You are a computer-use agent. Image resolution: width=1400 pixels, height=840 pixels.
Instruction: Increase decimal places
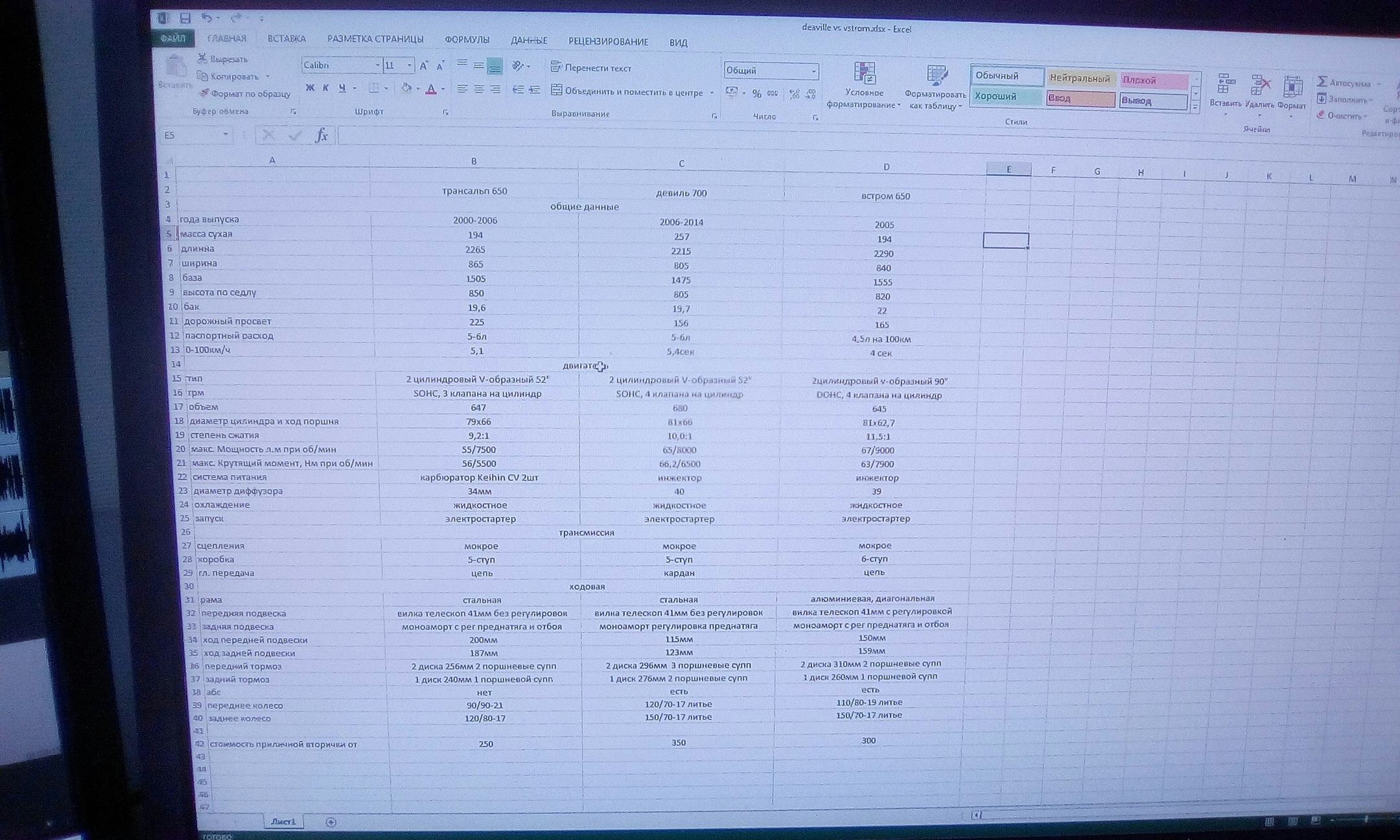click(795, 95)
